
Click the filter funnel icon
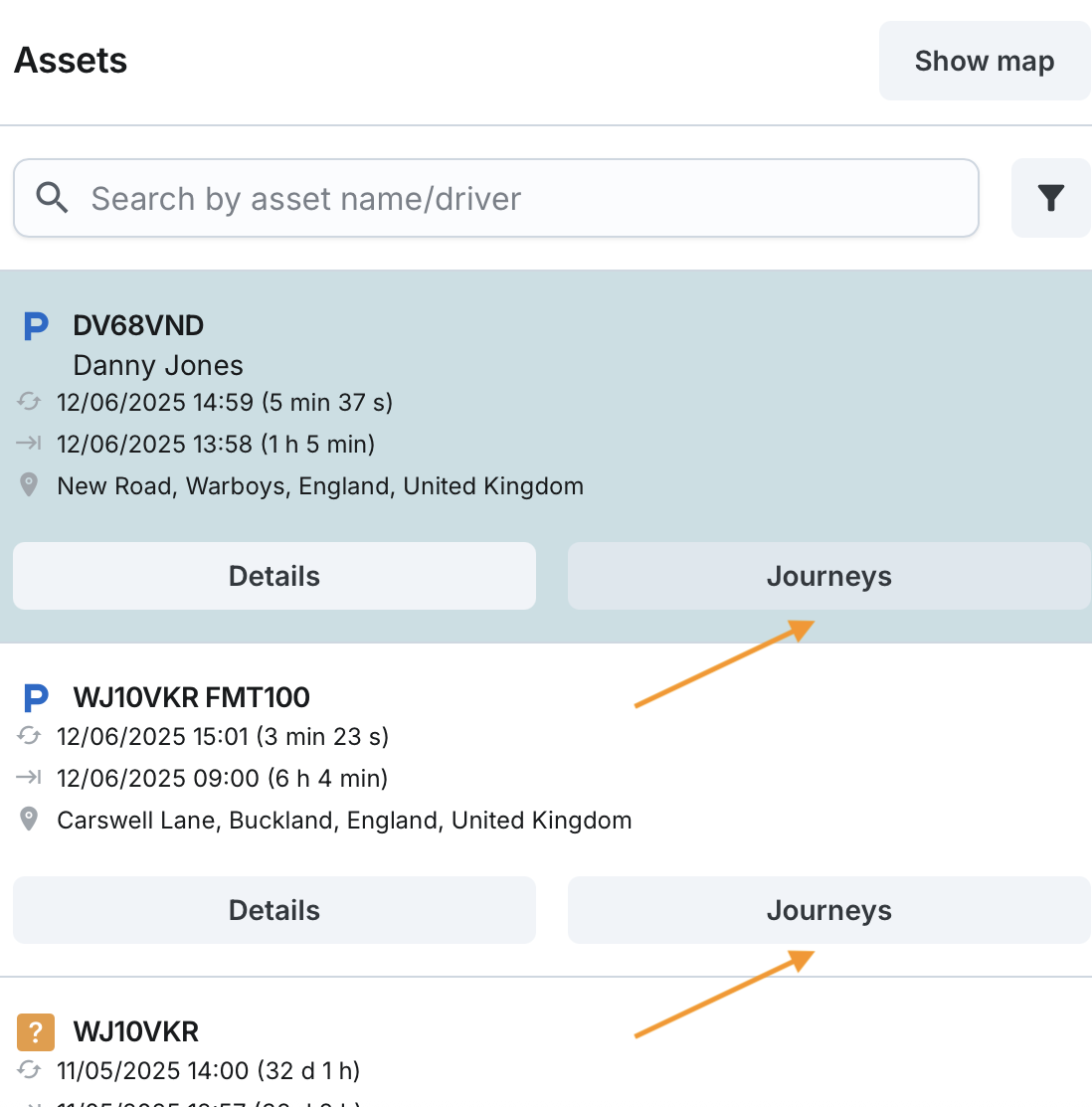click(x=1050, y=198)
